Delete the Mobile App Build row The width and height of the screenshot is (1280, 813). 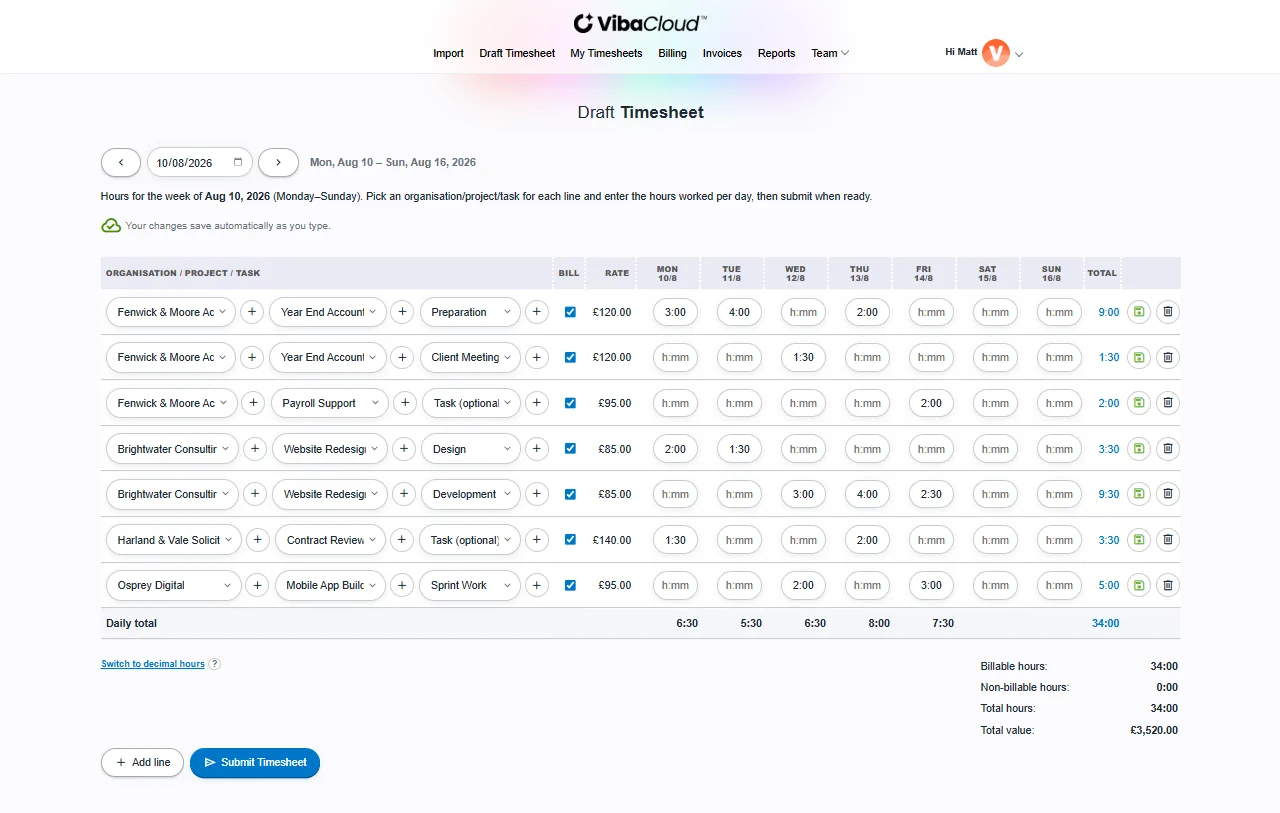1167,585
